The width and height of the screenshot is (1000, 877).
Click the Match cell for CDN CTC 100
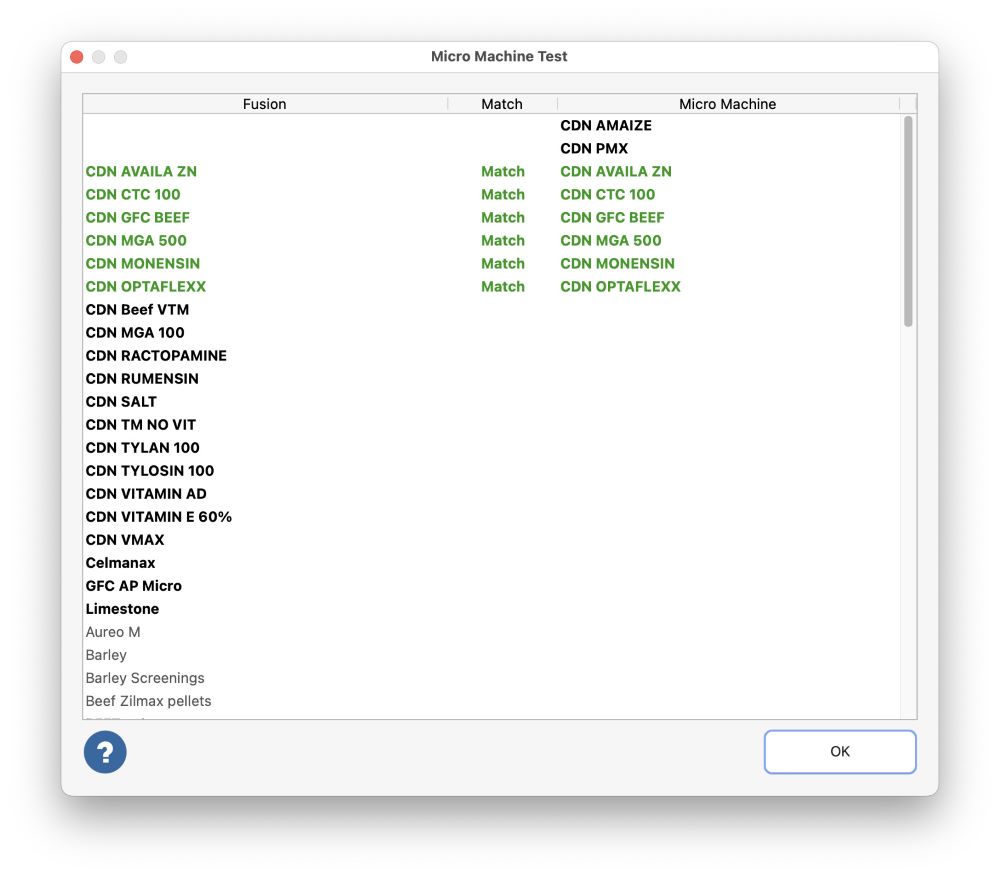(x=503, y=195)
